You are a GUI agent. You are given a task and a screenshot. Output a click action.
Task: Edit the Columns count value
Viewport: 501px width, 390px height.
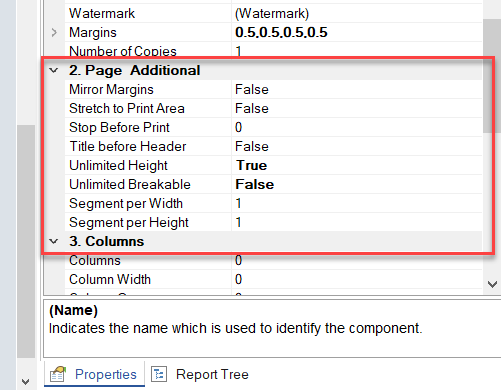click(x=357, y=260)
